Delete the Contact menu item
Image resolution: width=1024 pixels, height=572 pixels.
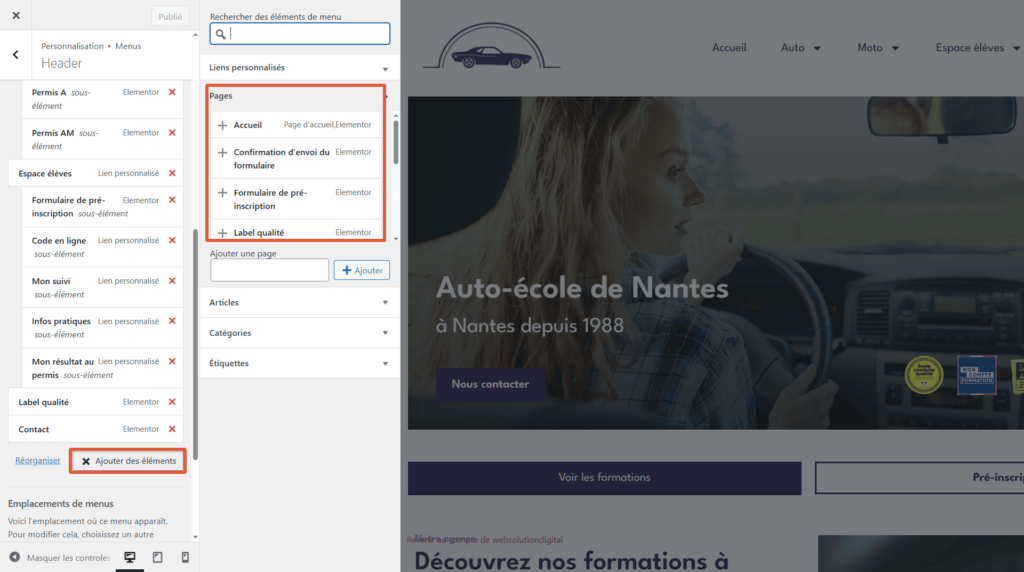[172, 429]
